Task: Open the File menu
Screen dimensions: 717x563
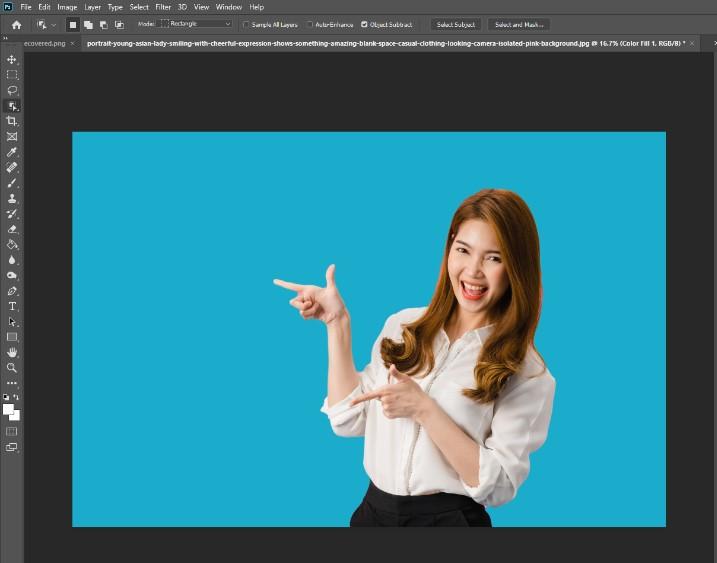Action: [26, 7]
